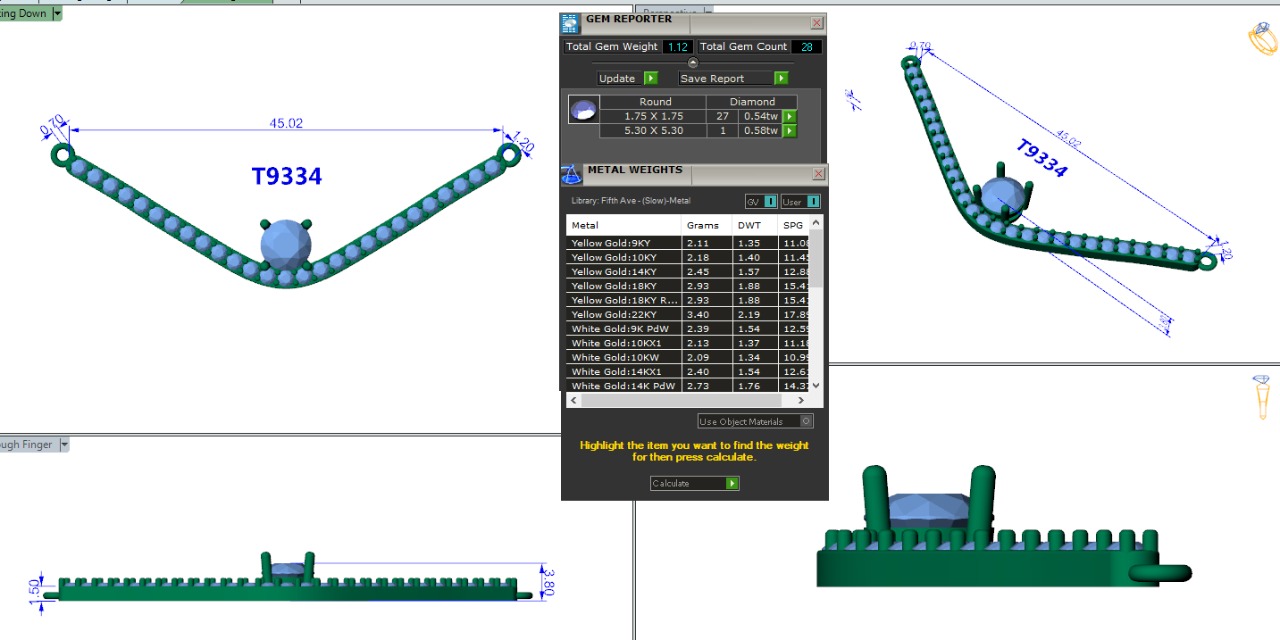Click the gold ring icon in Perspective view
Screen dimensions: 1280x640
point(1263,39)
